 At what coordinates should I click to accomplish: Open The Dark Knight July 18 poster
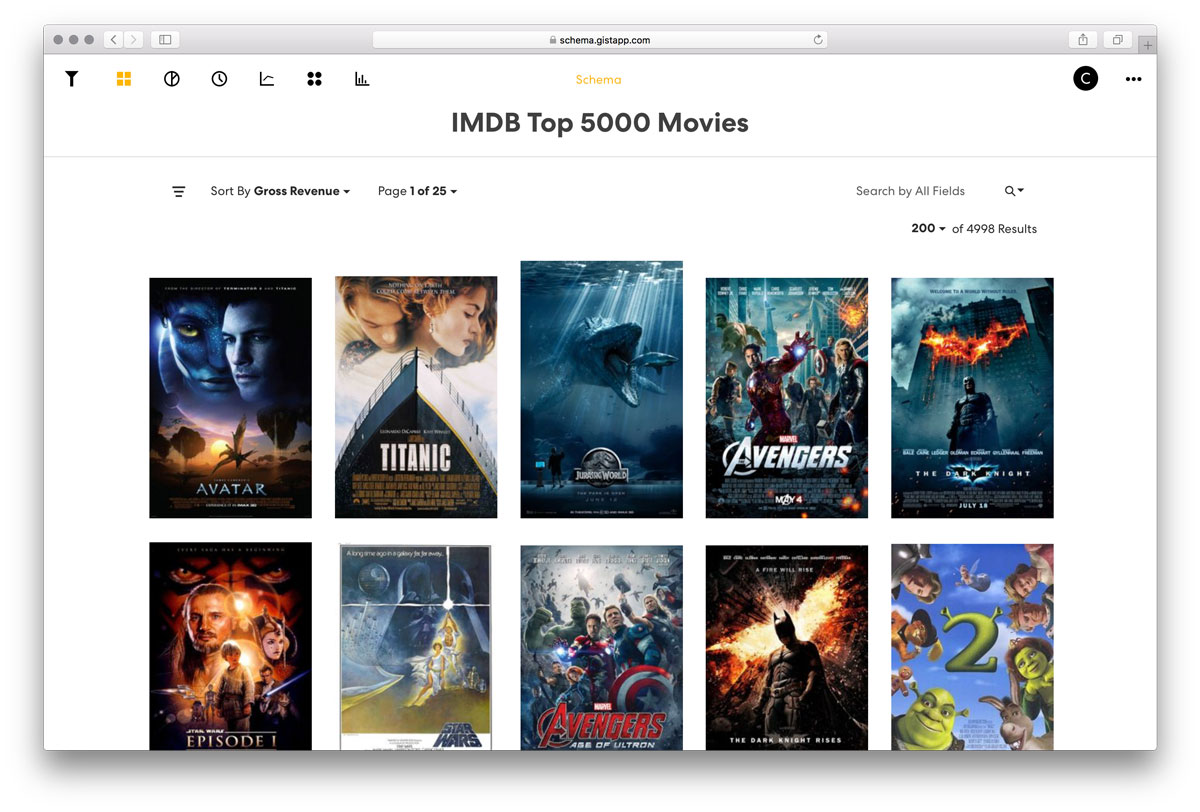(x=972, y=398)
